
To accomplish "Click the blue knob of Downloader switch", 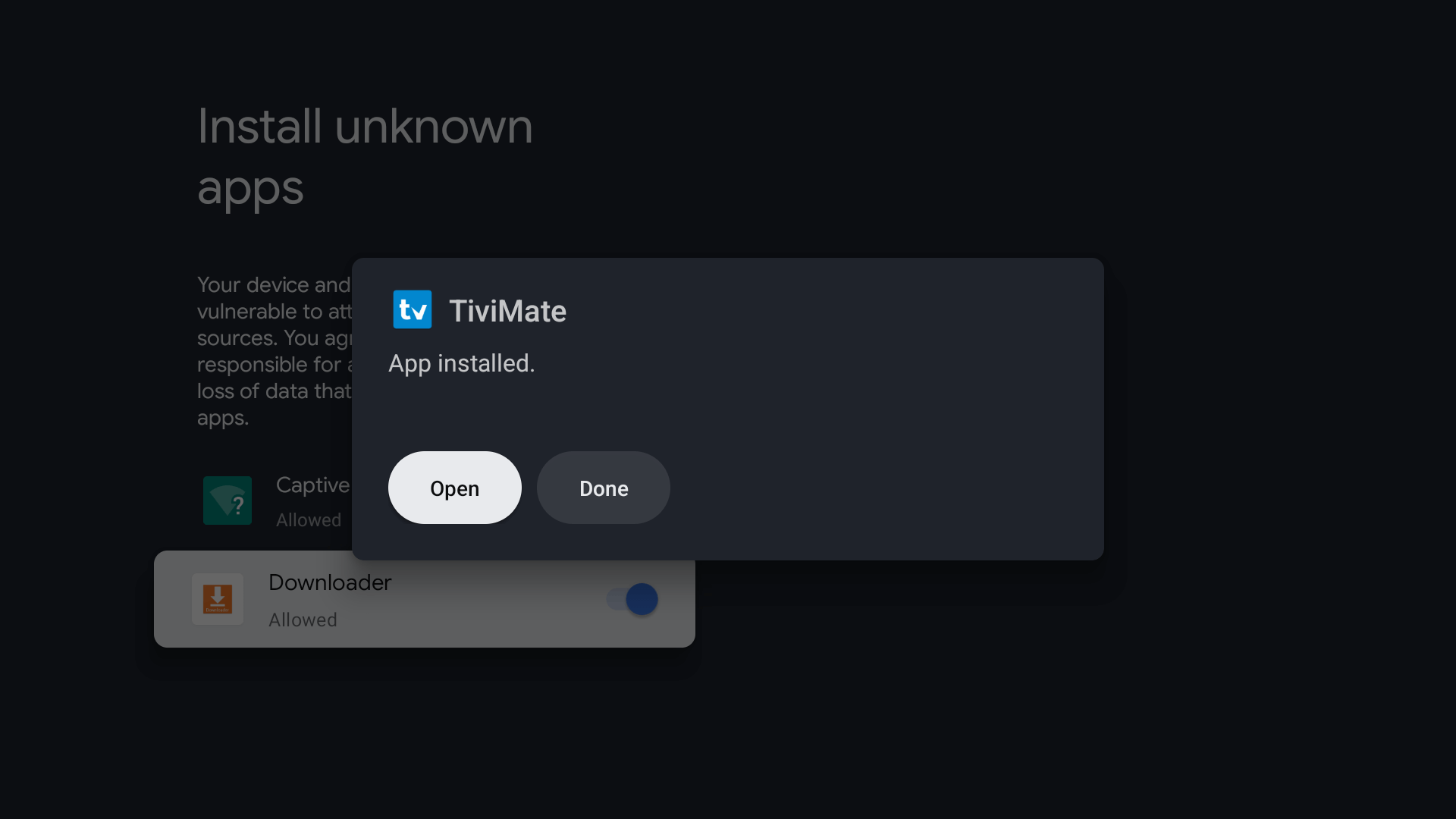I will [x=642, y=599].
